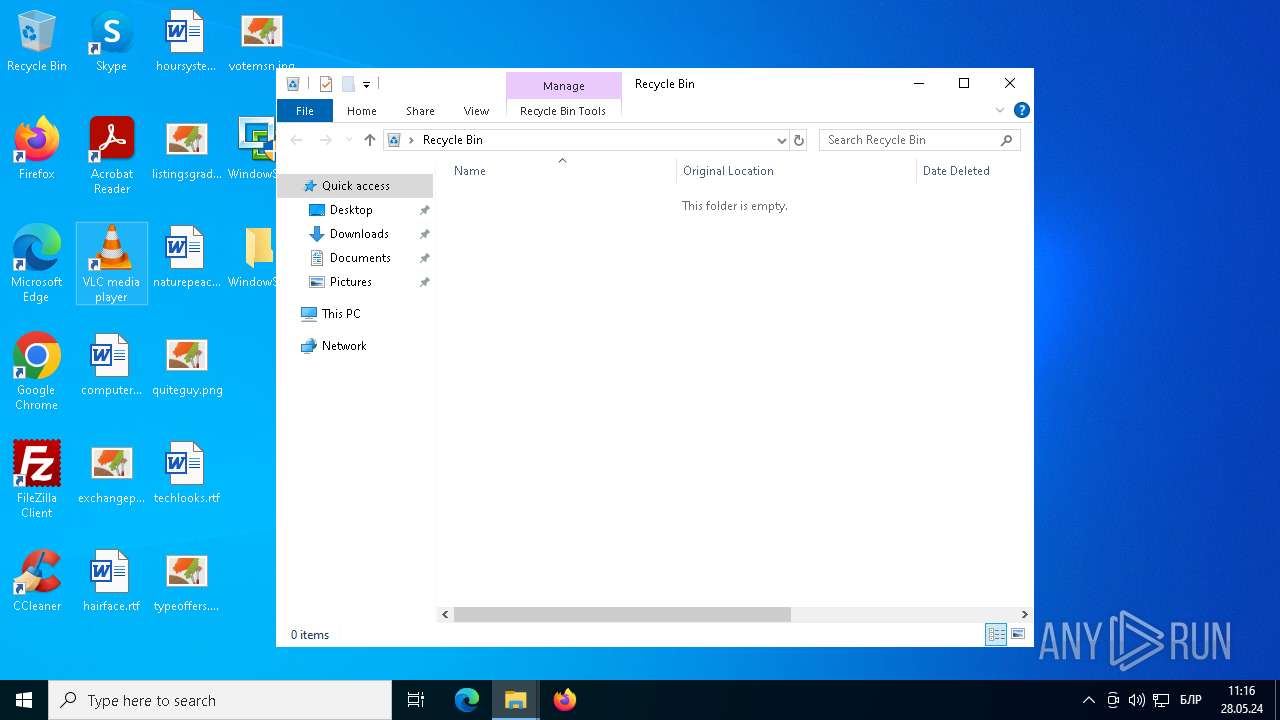Viewport: 1280px width, 720px height.
Task: Click the Properties icon in quick access toolbar
Action: coord(326,84)
